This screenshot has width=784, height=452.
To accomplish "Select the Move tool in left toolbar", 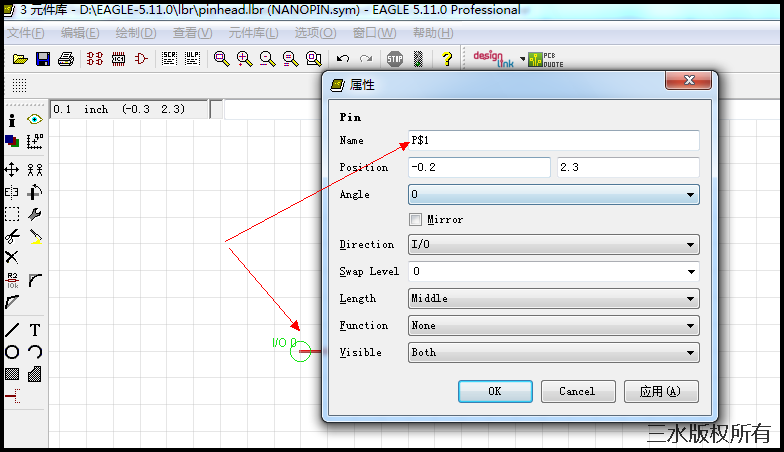I will tap(12, 169).
